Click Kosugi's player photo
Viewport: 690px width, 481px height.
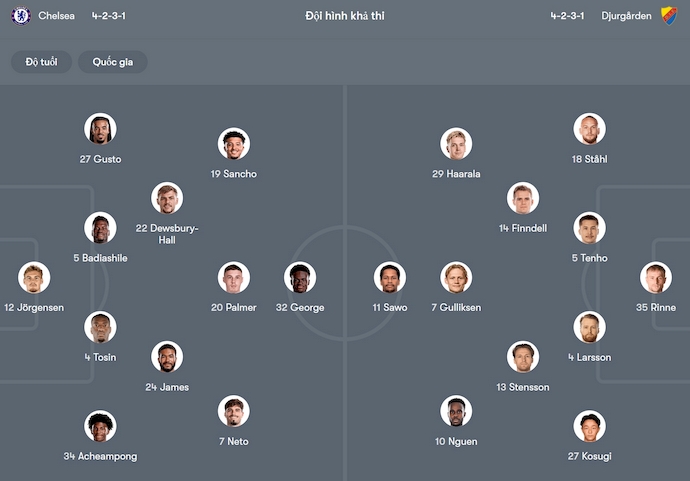pyautogui.click(x=590, y=426)
